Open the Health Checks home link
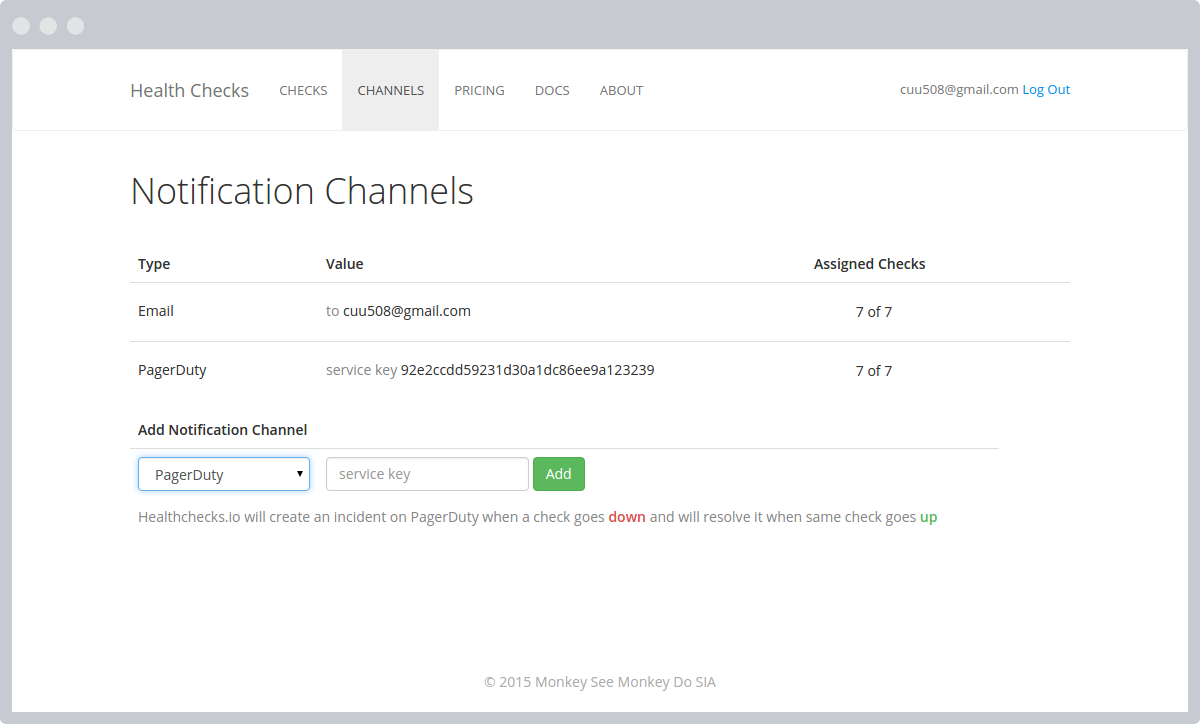Viewport: 1200px width, 724px height. [189, 90]
